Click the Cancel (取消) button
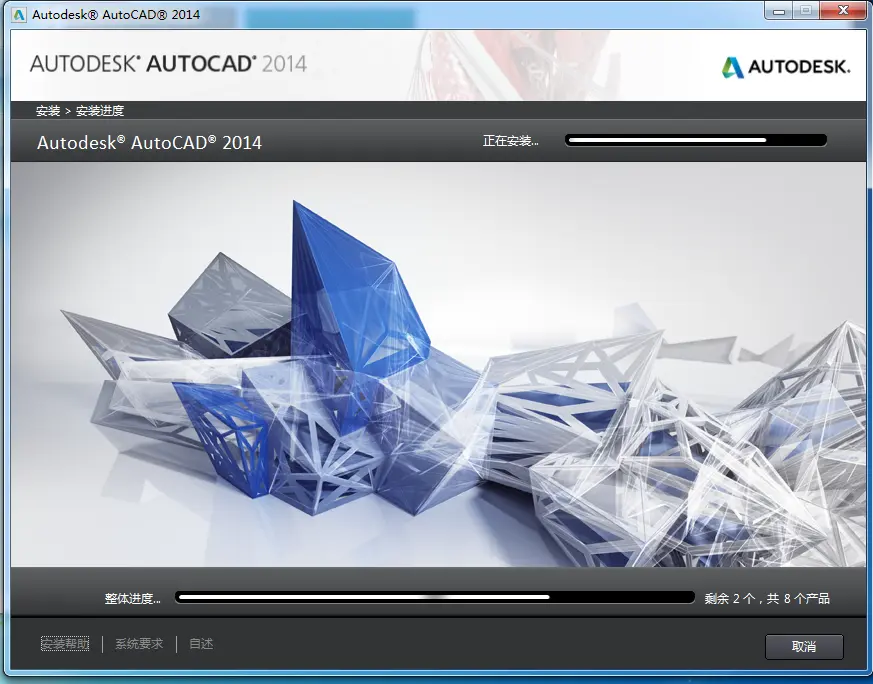 coord(804,646)
